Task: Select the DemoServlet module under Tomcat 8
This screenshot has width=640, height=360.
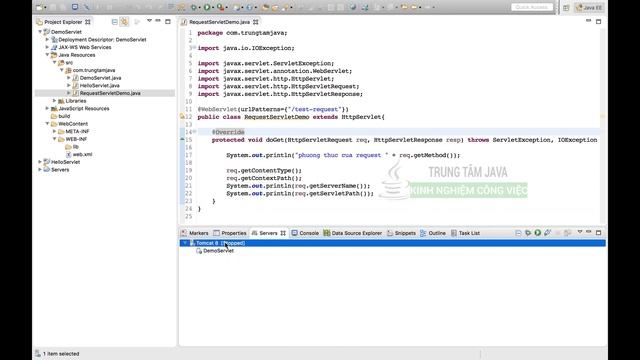Action: pos(218,251)
